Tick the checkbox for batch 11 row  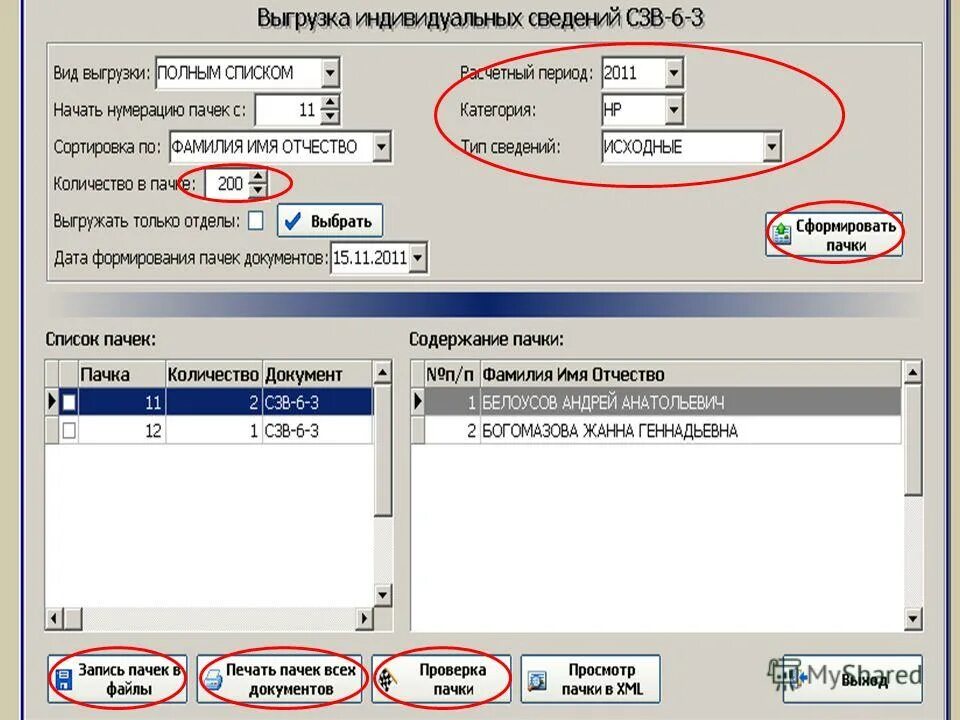pos(69,402)
